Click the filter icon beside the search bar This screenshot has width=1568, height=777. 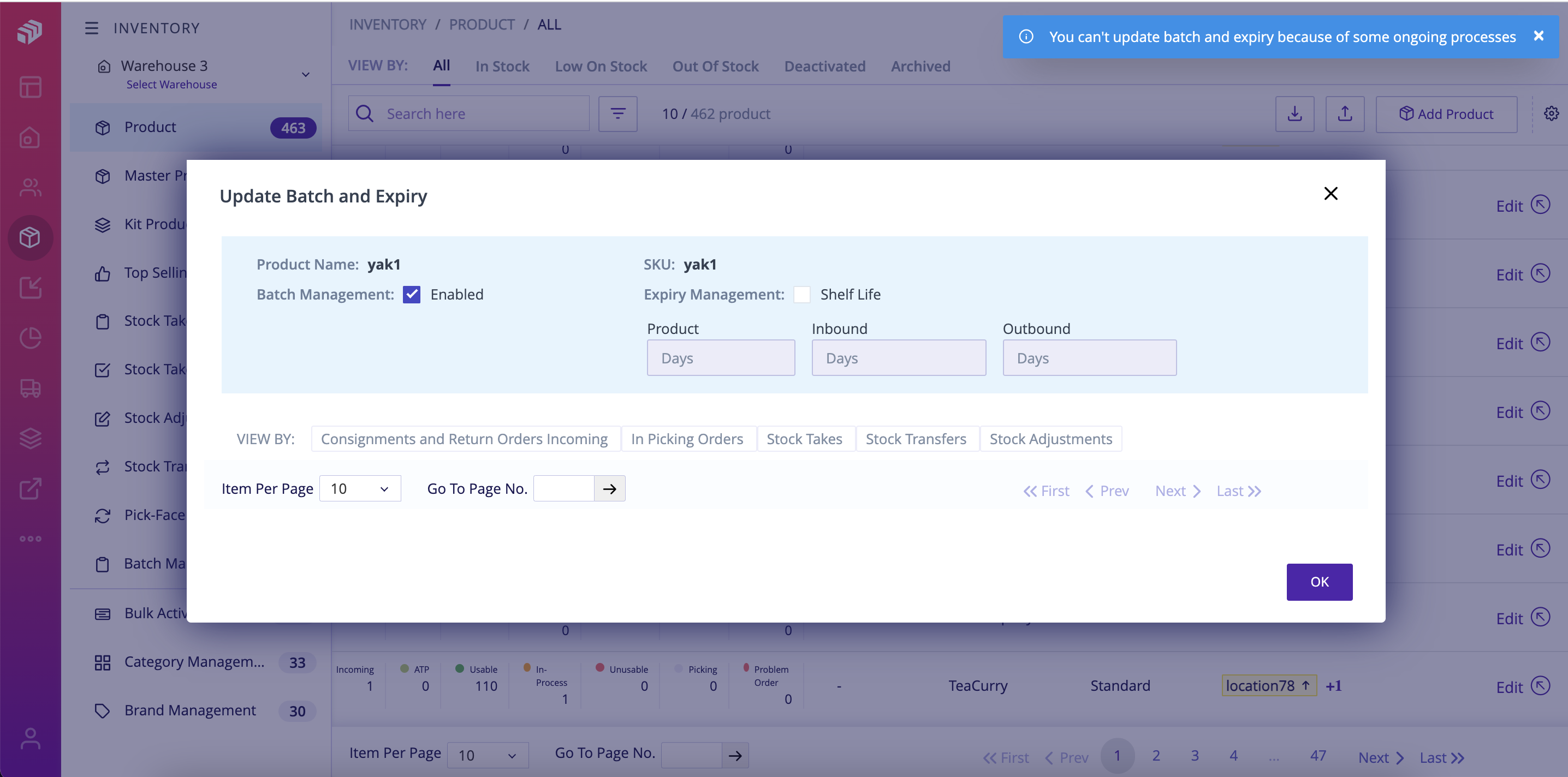[618, 114]
